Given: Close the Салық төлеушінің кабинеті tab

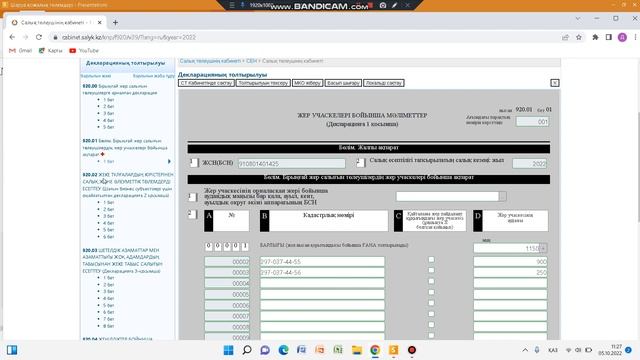Looking at the screenshot, I should pos(100,22).
